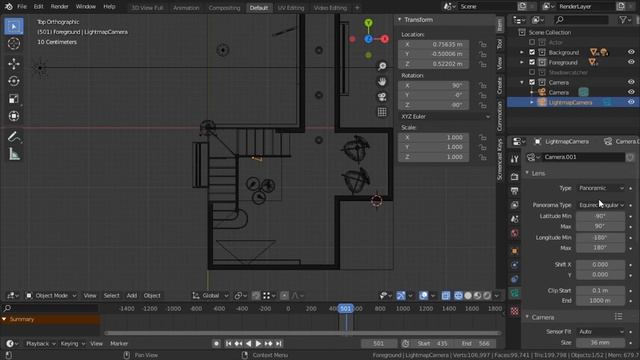
Task: Switch to the Animation workspace tab
Action: (186, 8)
